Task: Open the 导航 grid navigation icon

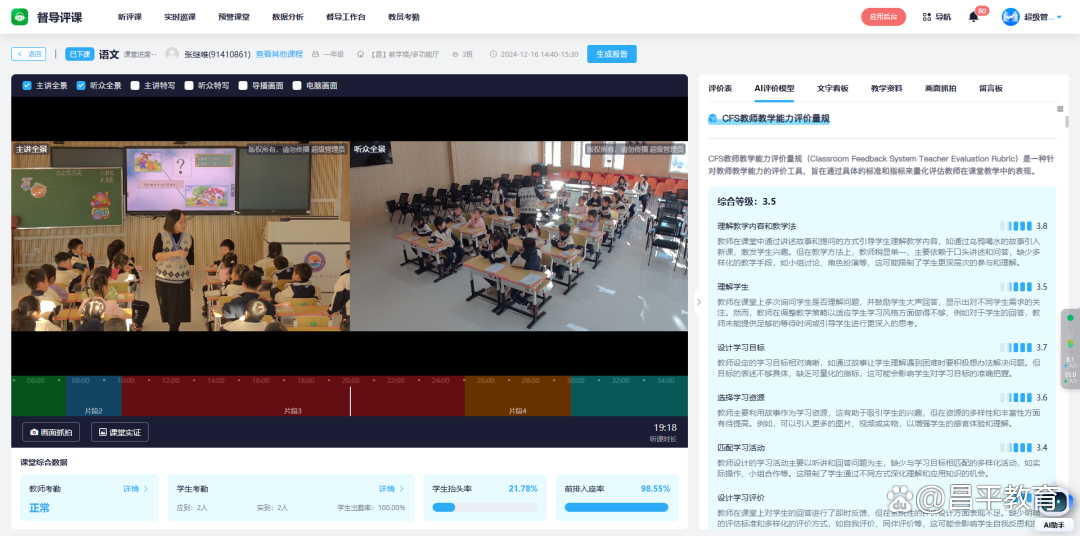Action: coord(926,17)
